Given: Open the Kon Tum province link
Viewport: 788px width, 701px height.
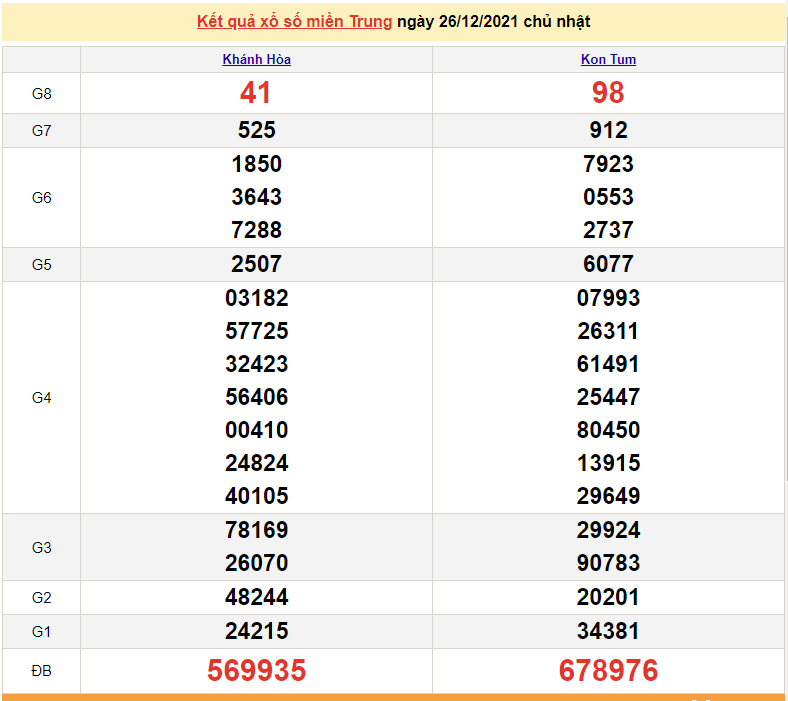Looking at the screenshot, I should click(x=608, y=59).
